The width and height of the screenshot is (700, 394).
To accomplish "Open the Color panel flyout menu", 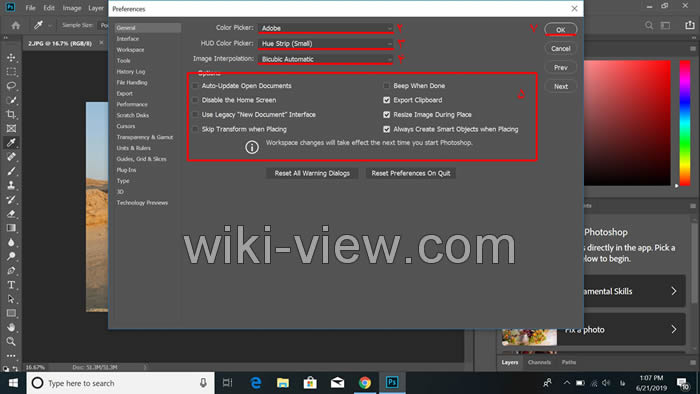I will point(693,49).
